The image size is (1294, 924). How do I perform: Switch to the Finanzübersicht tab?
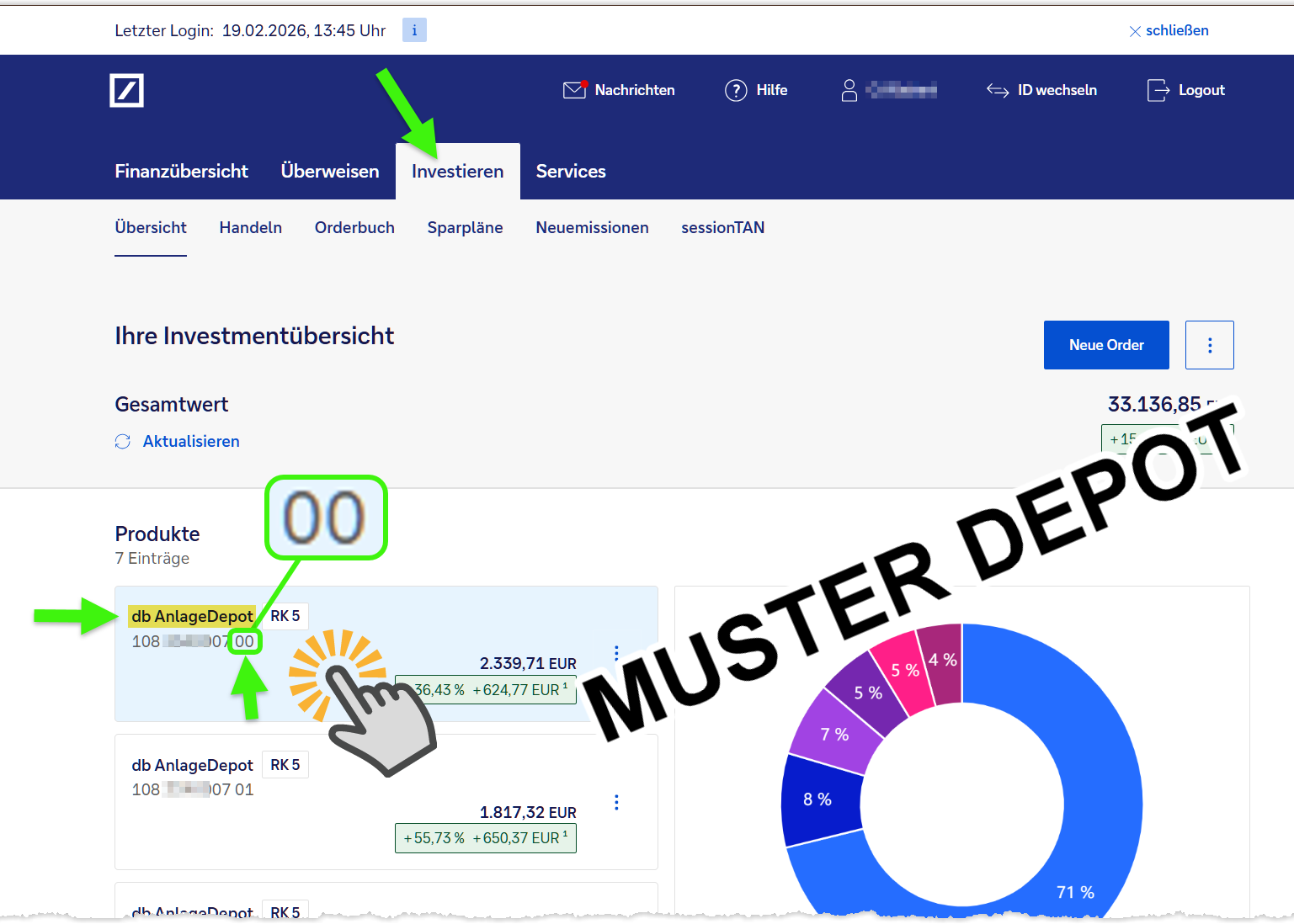click(x=182, y=172)
